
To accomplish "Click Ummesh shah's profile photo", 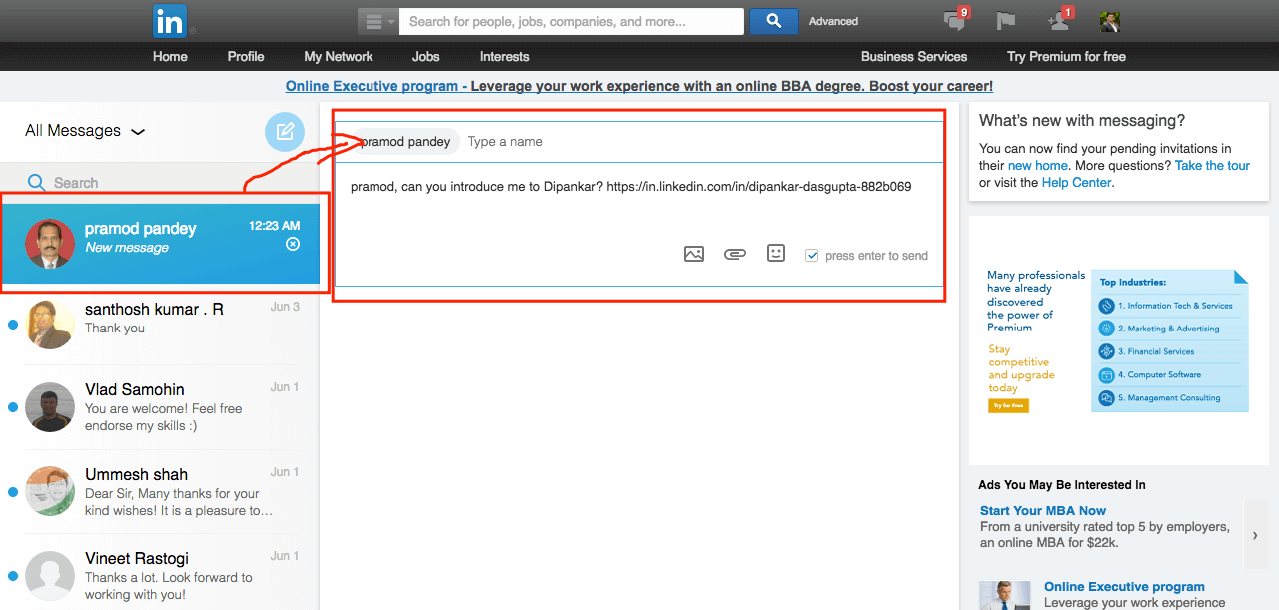I will (x=50, y=491).
